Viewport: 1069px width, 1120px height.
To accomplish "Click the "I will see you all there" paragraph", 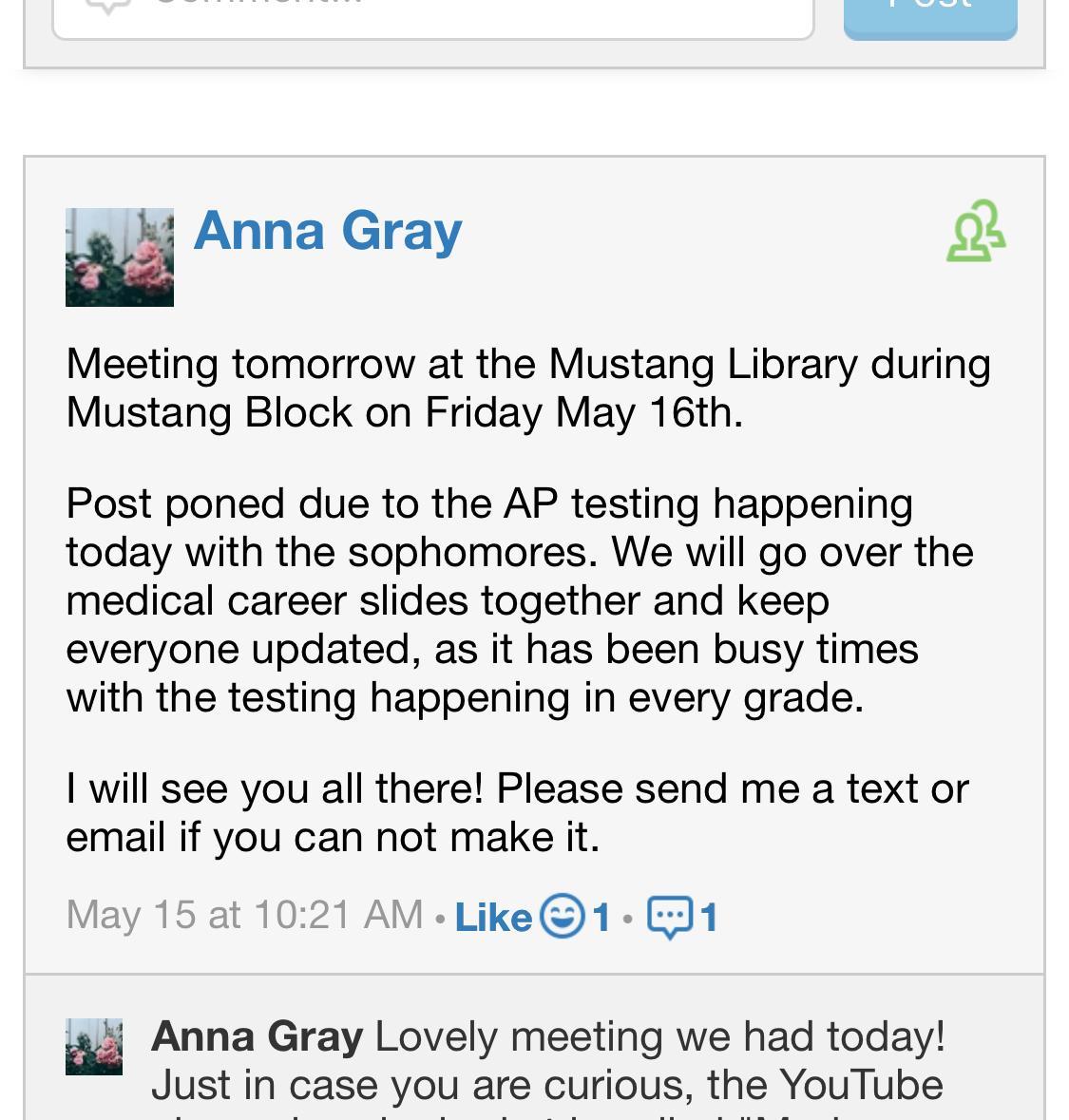I will [x=518, y=812].
